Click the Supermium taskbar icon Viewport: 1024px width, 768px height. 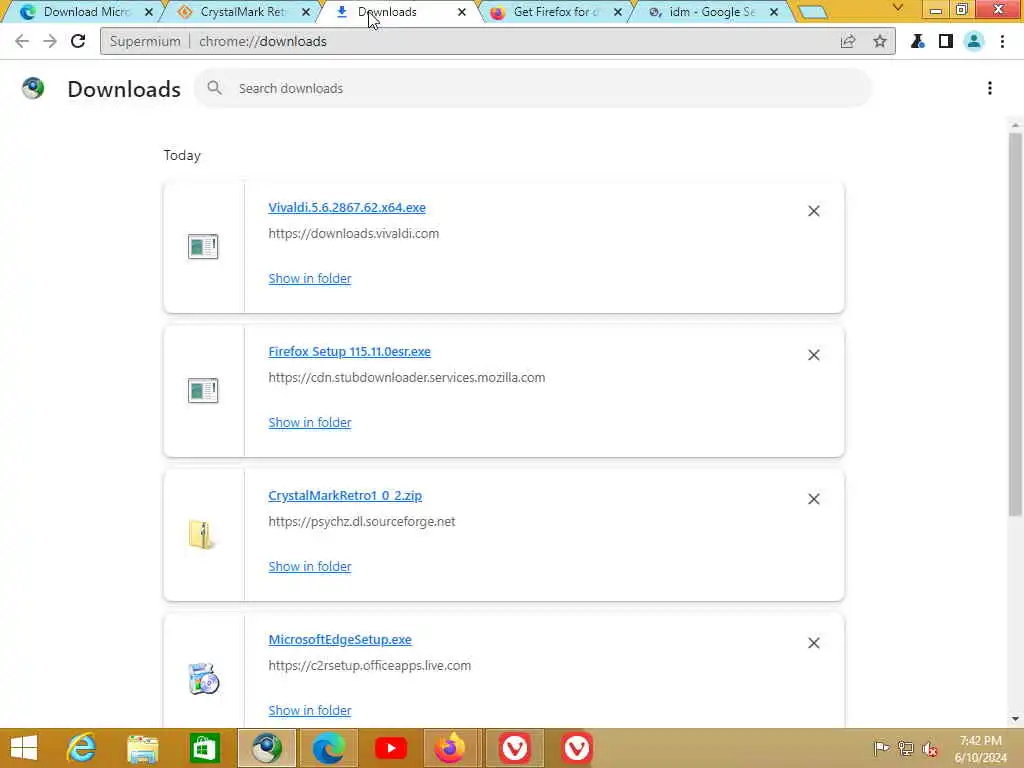click(x=266, y=748)
